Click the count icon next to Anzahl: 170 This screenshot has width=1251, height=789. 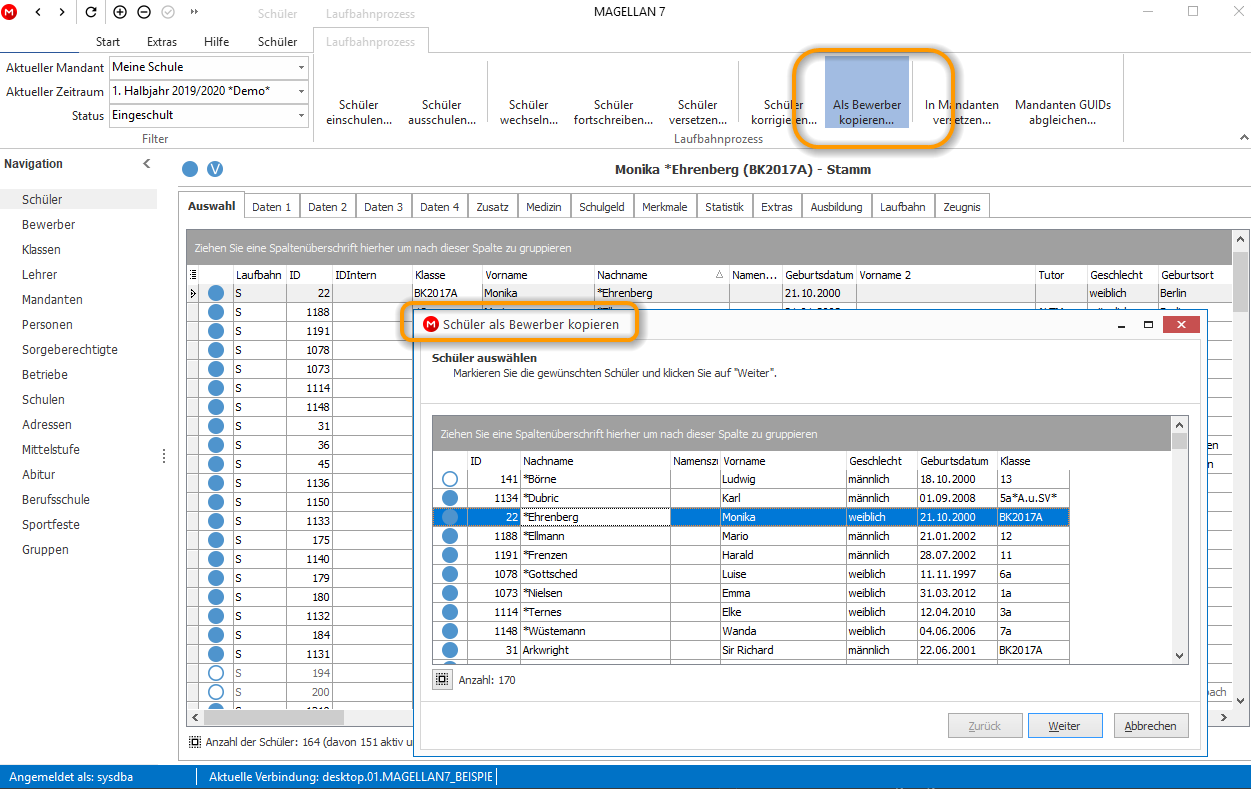coord(441,679)
